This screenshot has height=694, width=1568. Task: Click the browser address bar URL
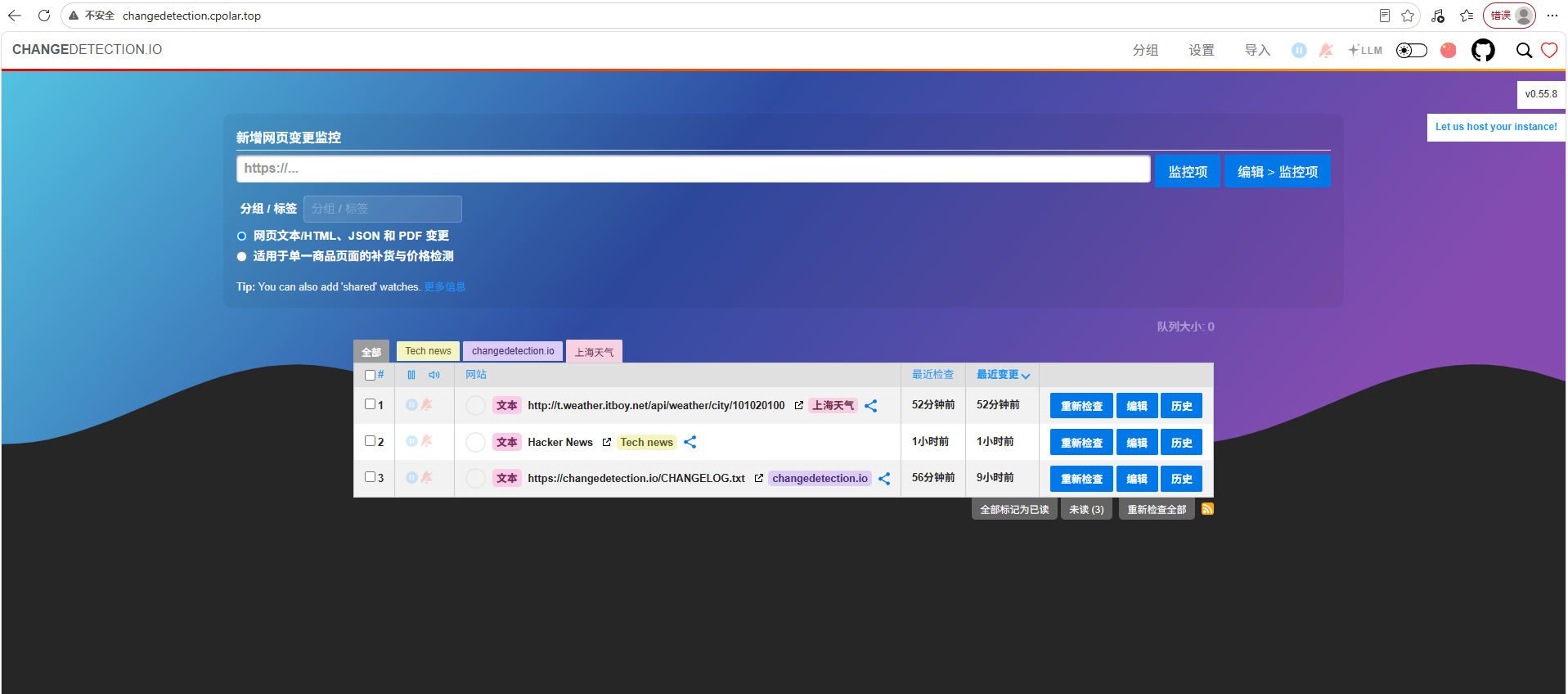(x=191, y=16)
